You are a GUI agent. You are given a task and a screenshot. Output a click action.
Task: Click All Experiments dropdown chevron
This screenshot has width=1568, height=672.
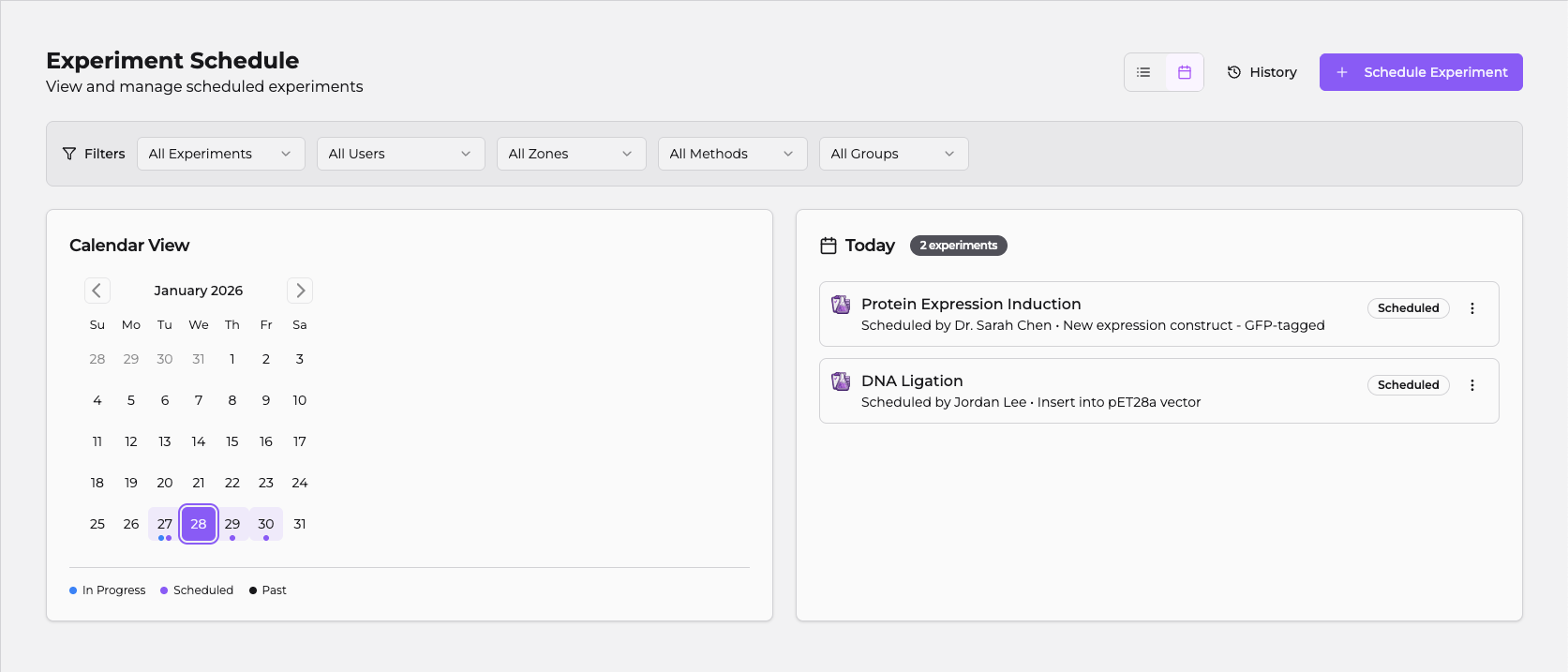[x=286, y=154]
